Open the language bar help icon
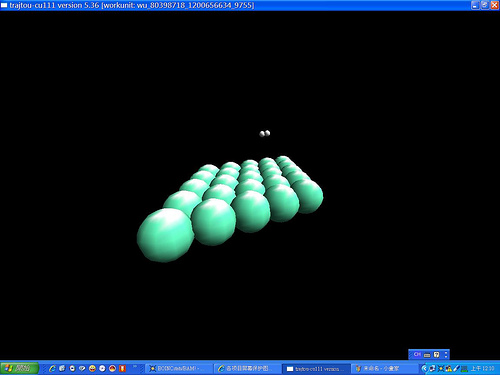Screen dimensions: 500x375 437,355
